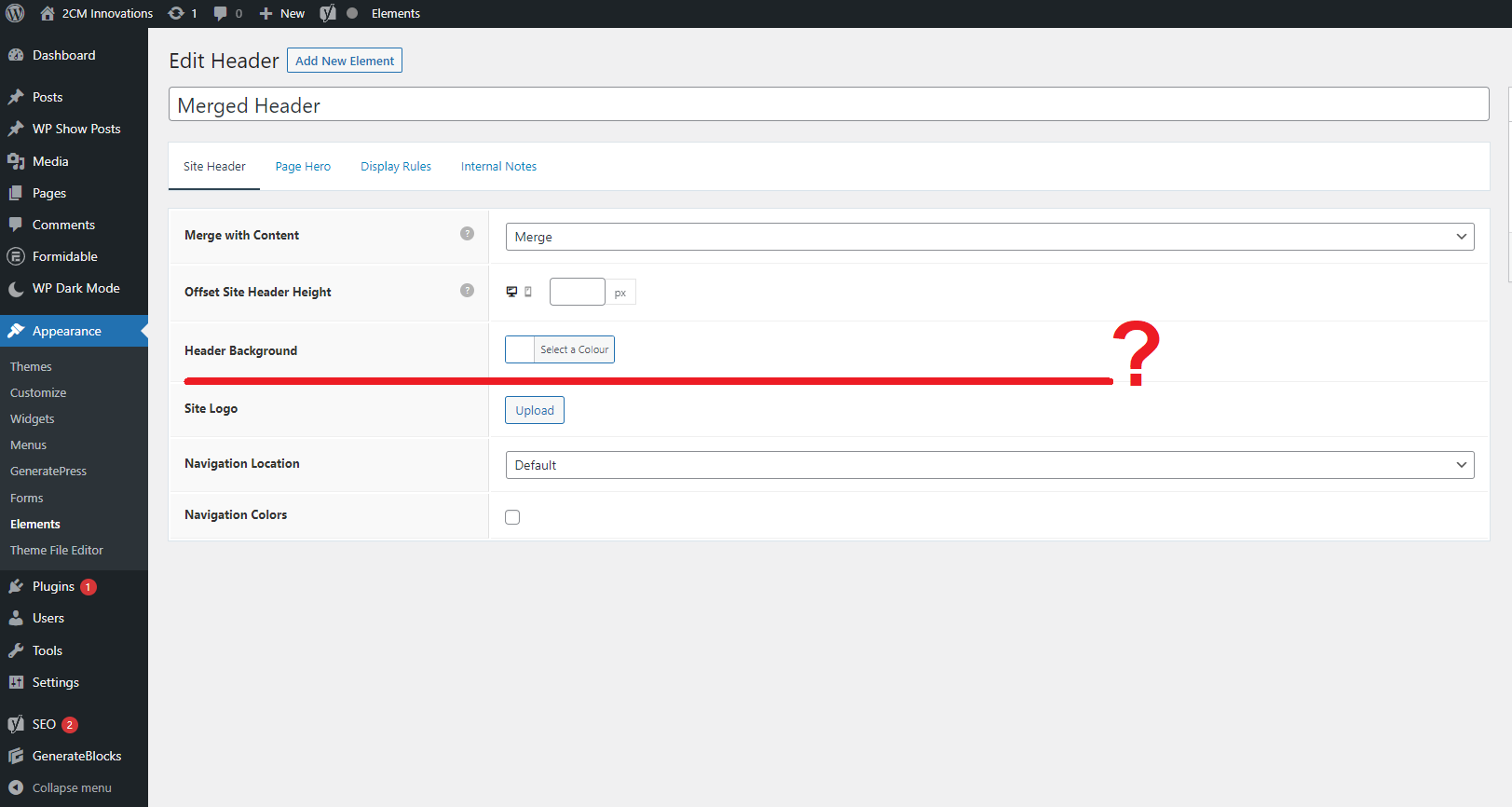Click the Plugins update count badge
Image resolution: width=1512 pixels, height=807 pixels.
[x=89, y=587]
